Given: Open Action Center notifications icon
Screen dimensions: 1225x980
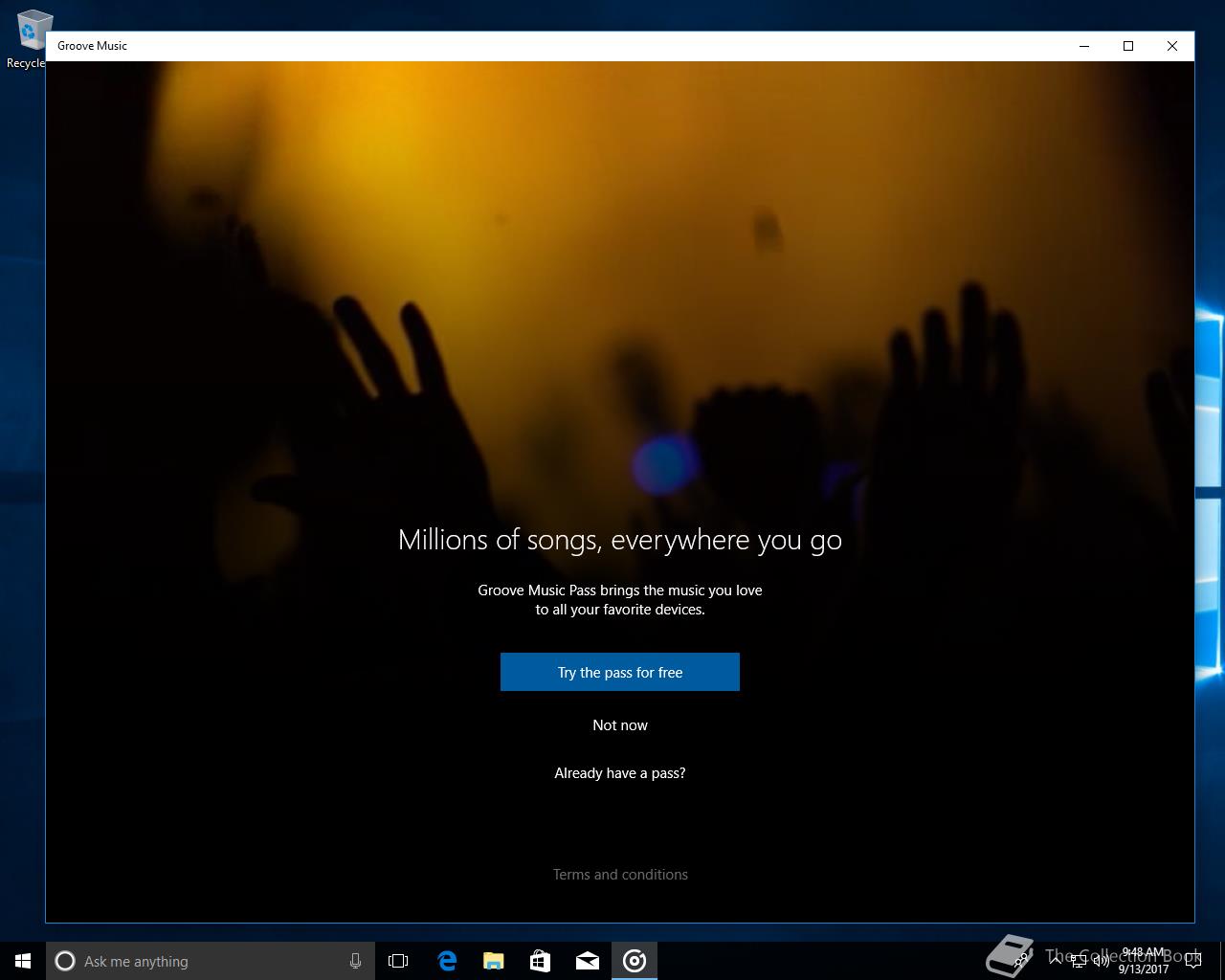Looking at the screenshot, I should click(x=1192, y=960).
